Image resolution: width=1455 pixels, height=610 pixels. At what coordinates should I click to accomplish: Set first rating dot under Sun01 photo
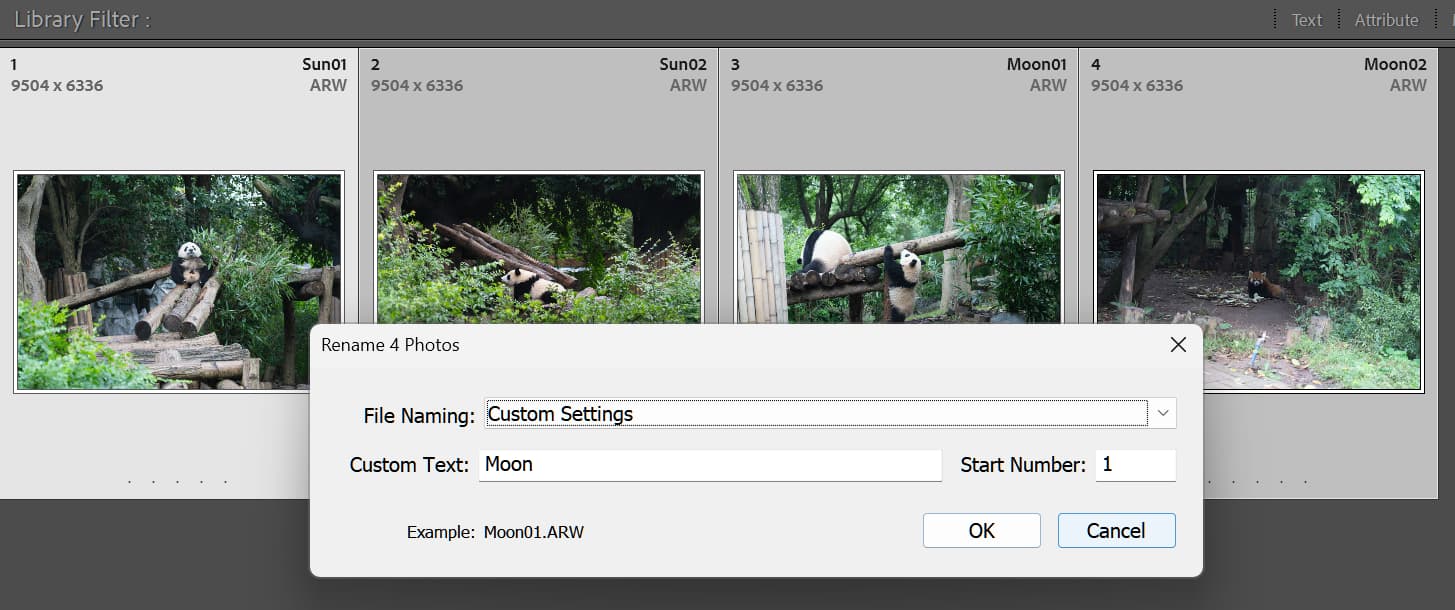coord(130,482)
